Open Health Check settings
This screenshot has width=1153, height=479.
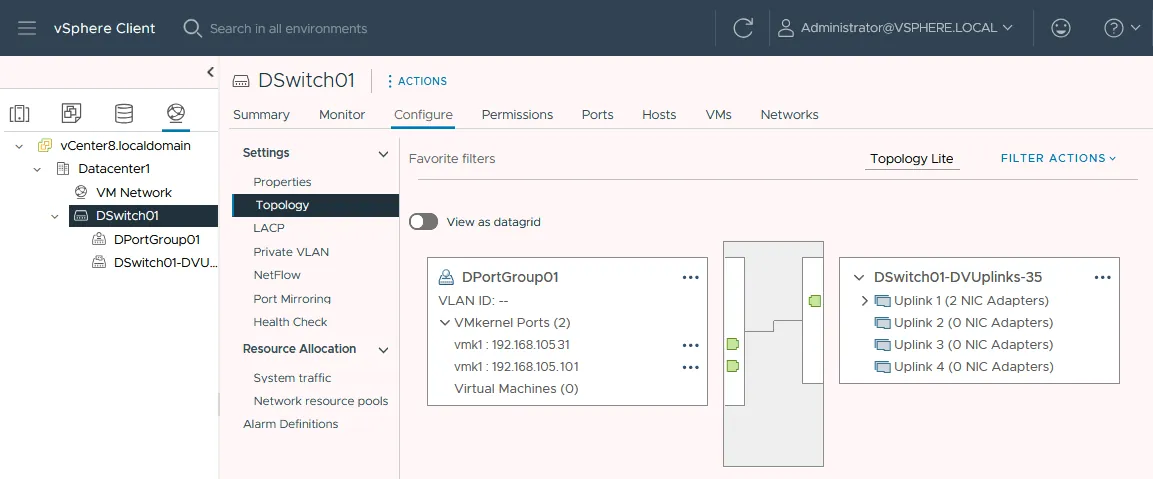pyautogui.click(x=290, y=322)
